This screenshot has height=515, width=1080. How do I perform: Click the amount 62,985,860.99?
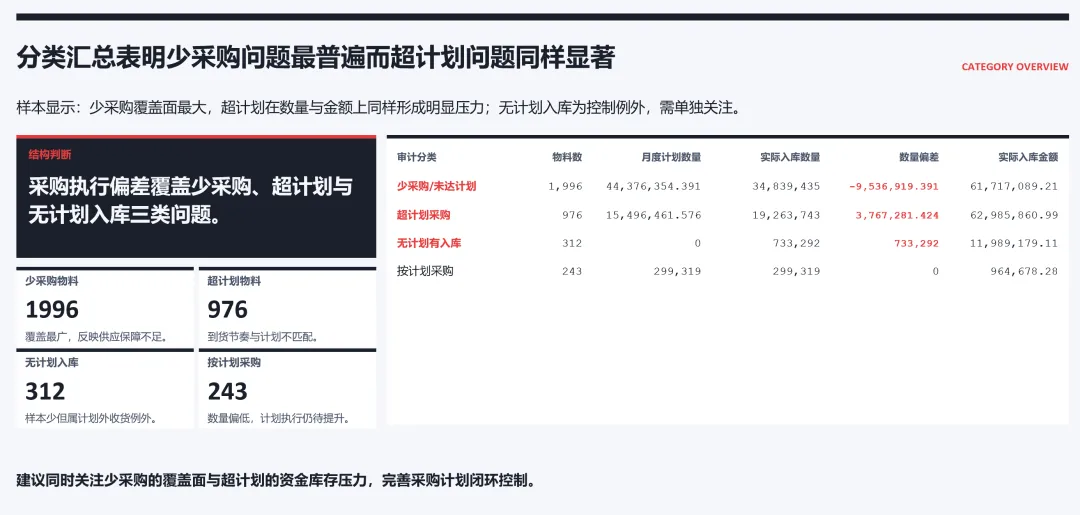(x=1015, y=216)
